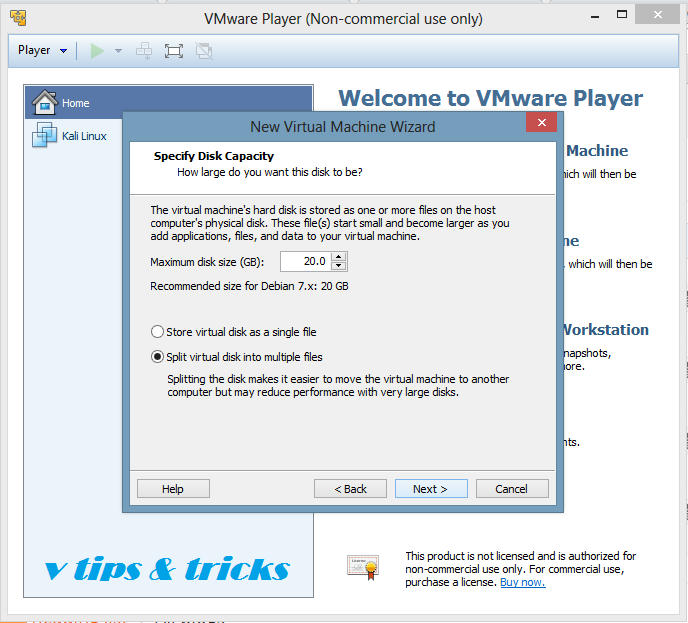Click the Unity mode toolbar icon

204,51
